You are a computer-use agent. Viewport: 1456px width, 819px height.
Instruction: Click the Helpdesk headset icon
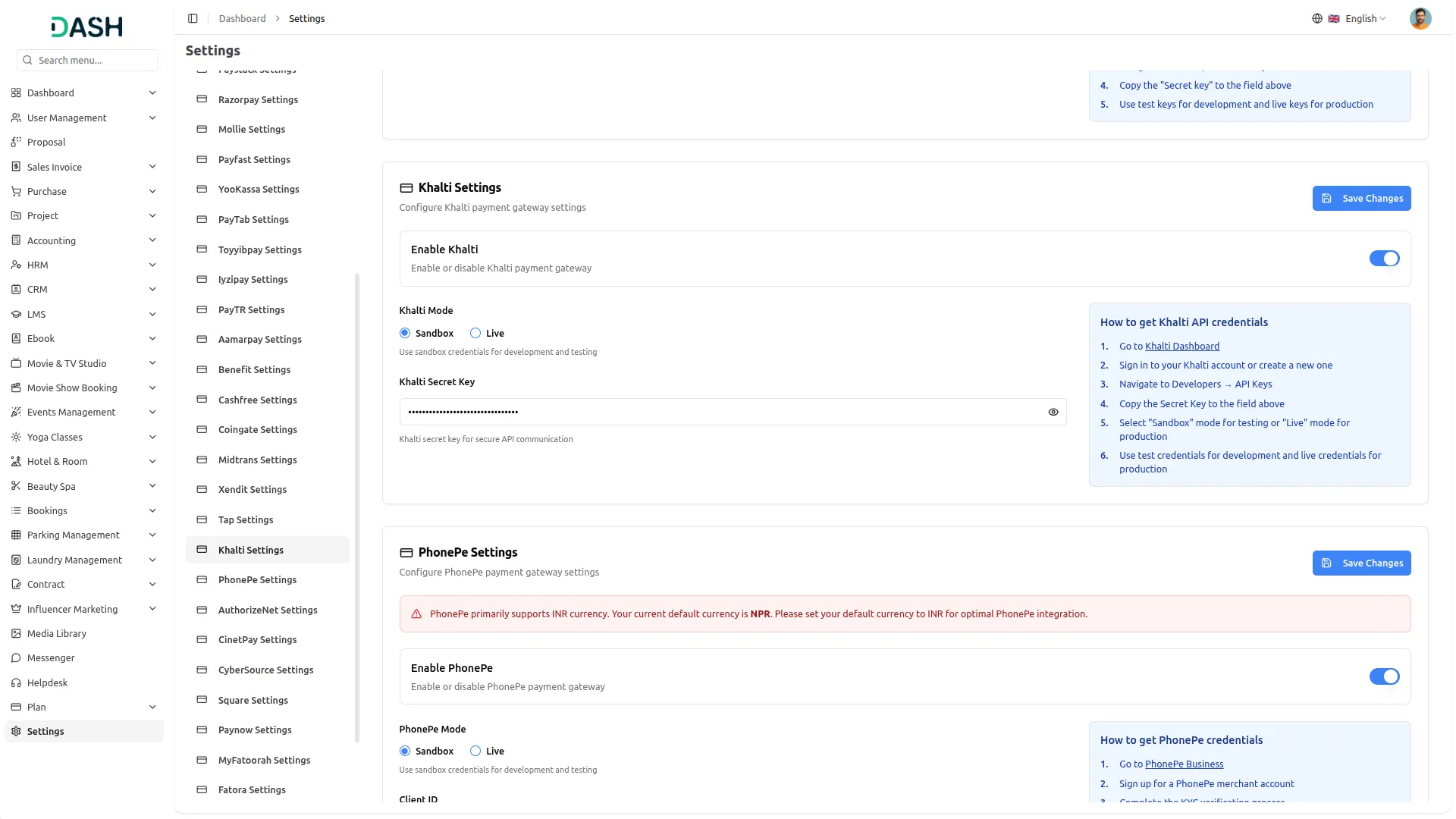16,682
